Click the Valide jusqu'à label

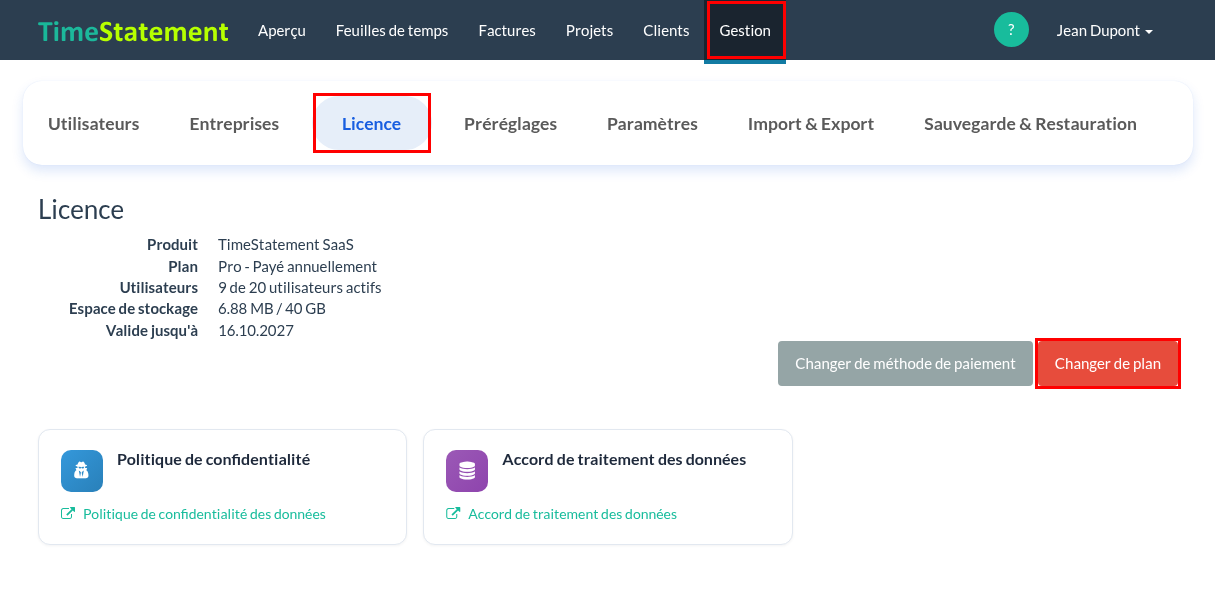click(x=152, y=331)
